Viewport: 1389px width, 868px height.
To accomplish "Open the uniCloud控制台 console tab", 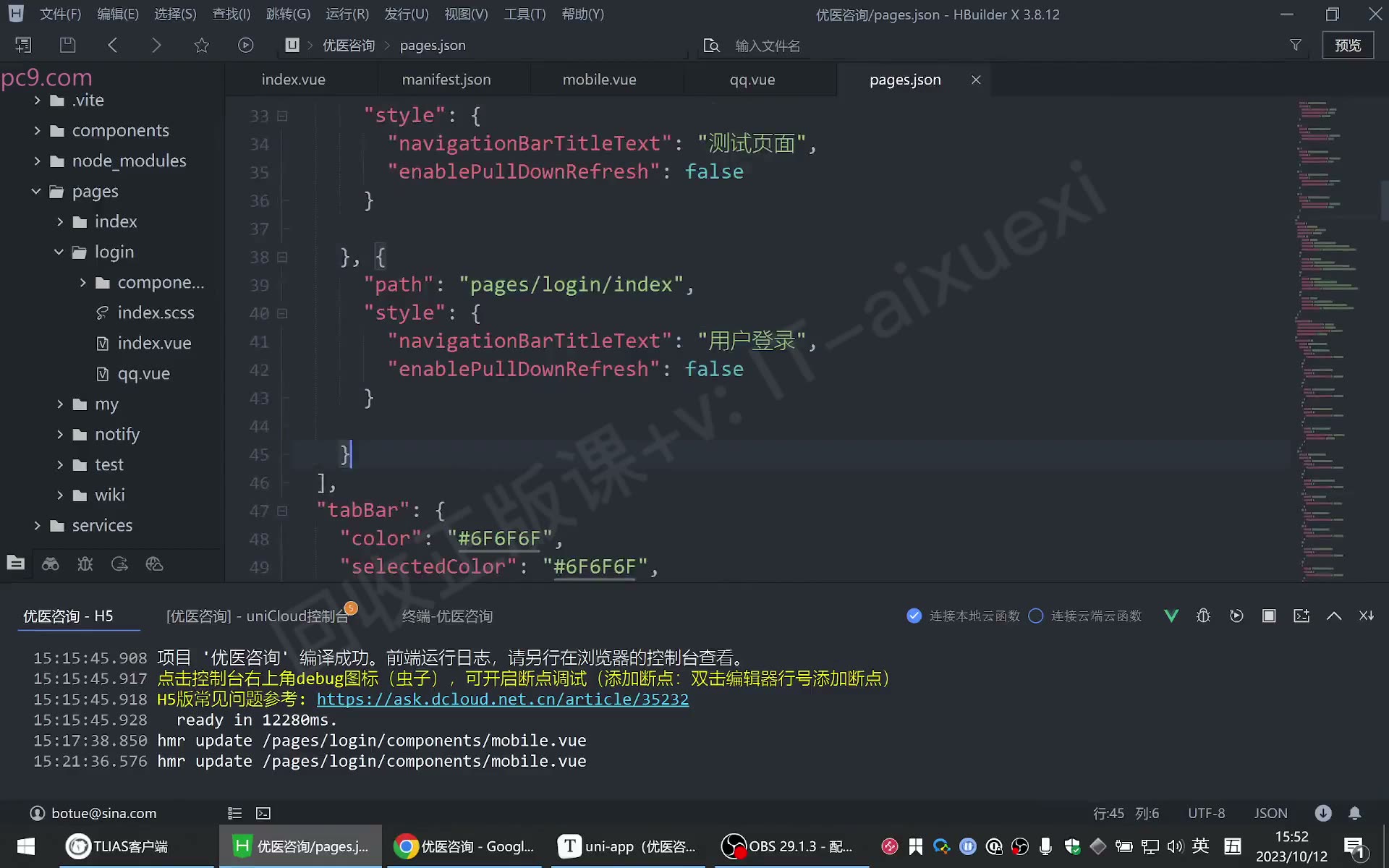I will 257,616.
